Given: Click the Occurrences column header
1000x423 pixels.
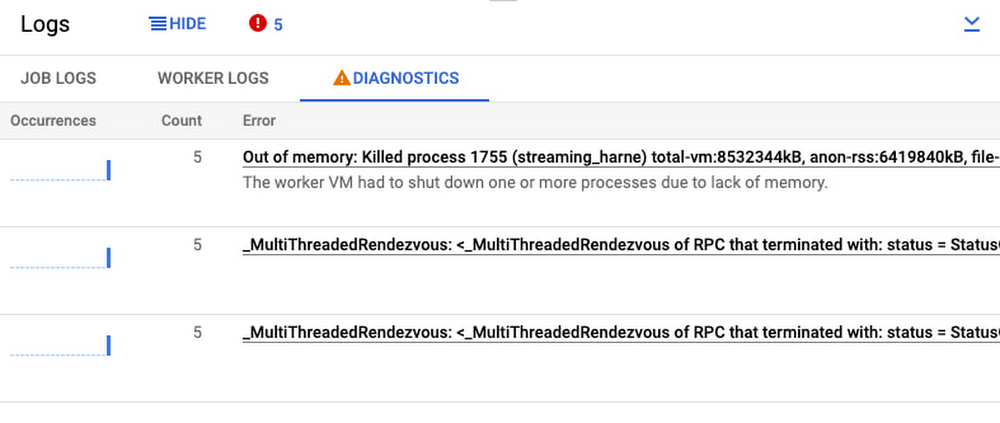Looking at the screenshot, I should (53, 121).
